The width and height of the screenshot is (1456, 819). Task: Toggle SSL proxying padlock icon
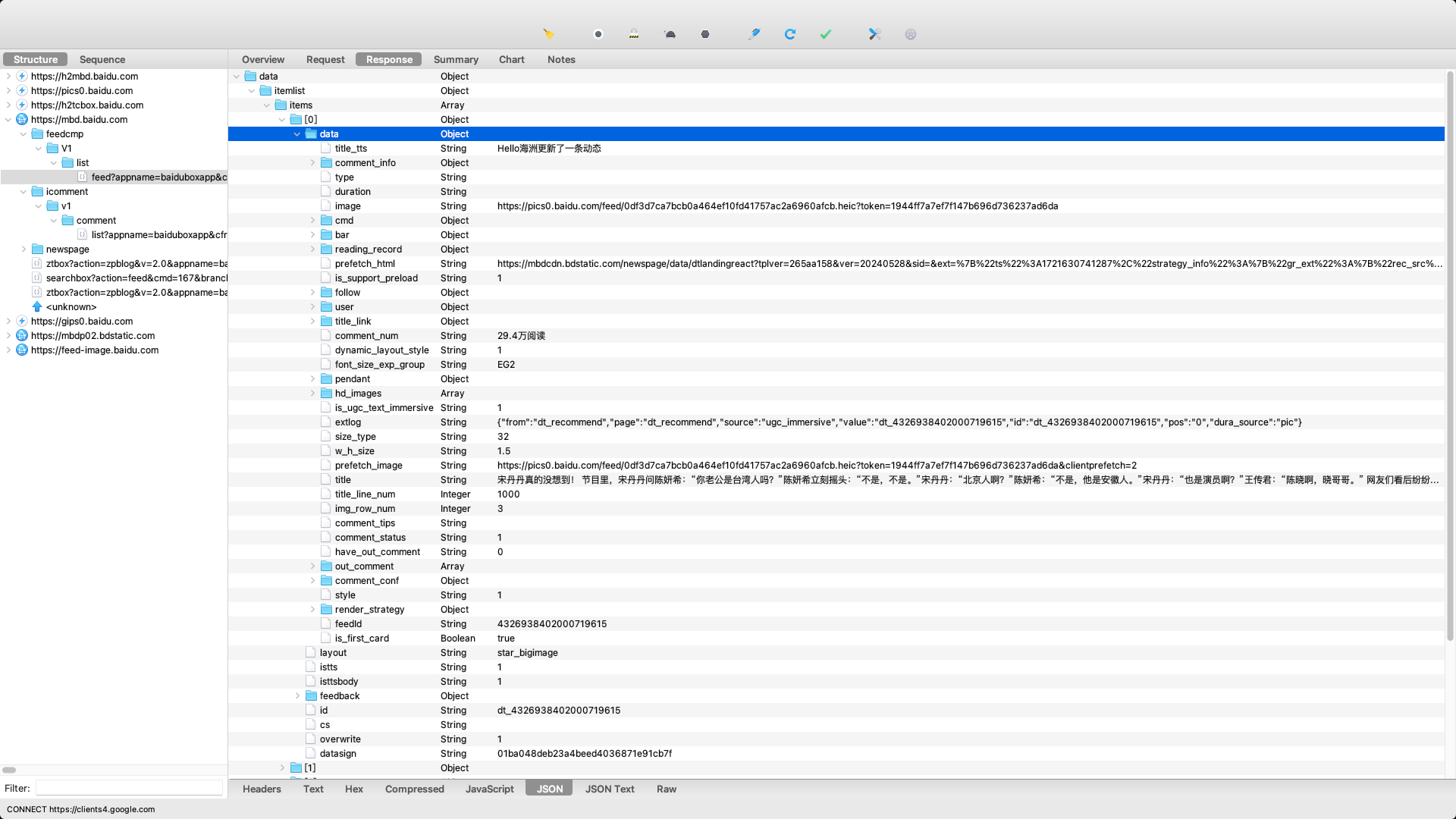click(634, 34)
